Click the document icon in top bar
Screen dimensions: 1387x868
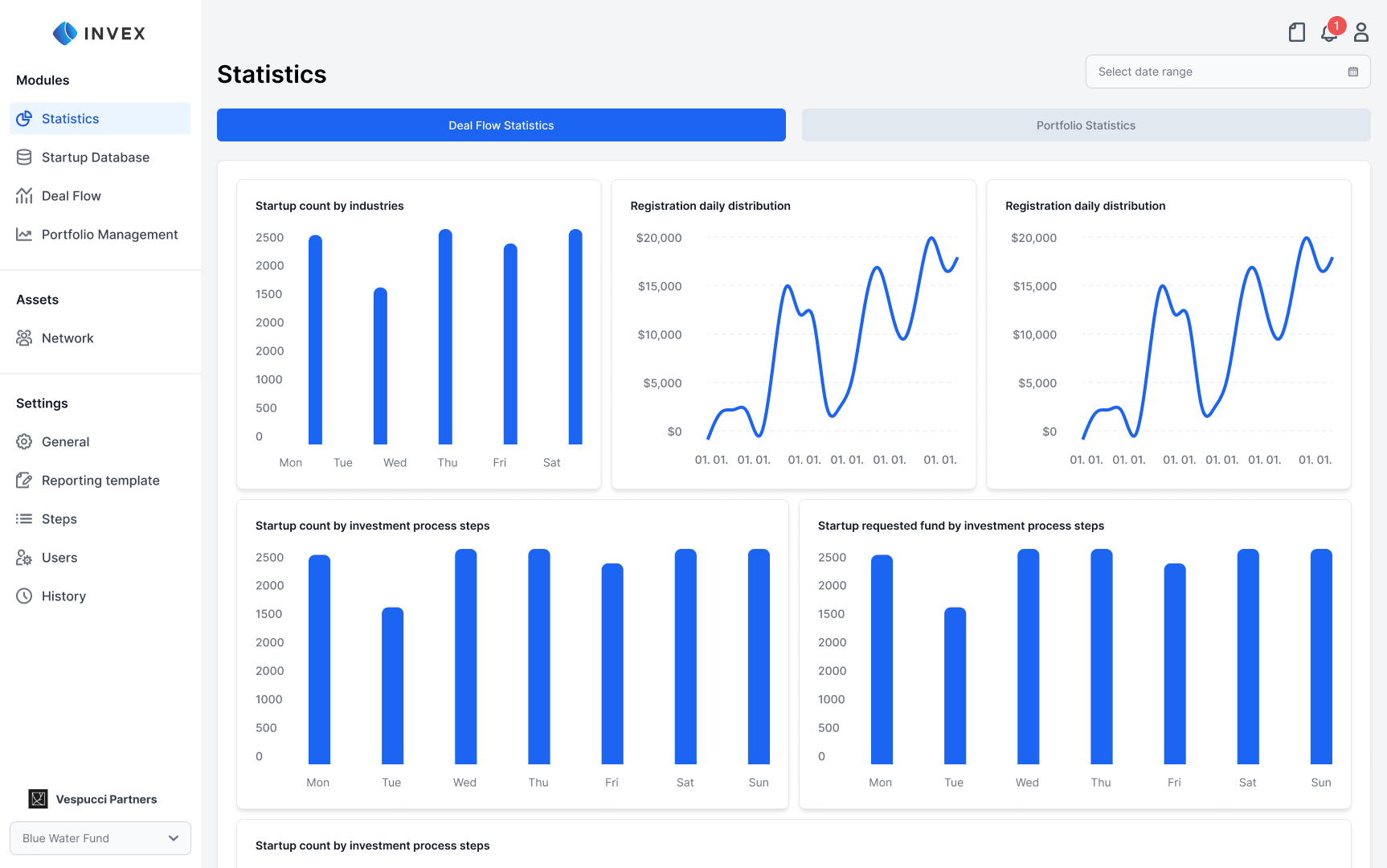click(x=1296, y=32)
